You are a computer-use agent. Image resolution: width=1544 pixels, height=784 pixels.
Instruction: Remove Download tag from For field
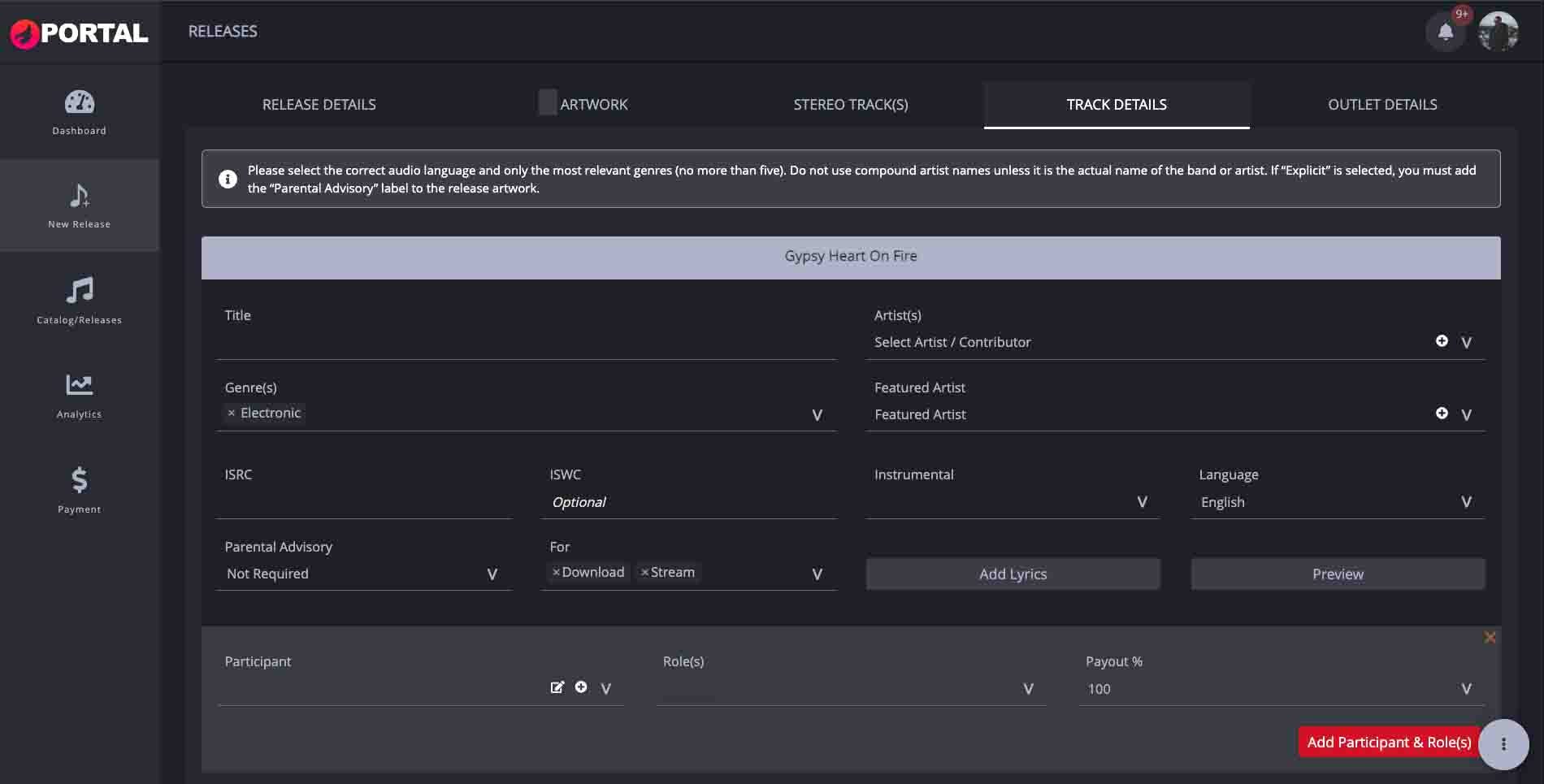[x=556, y=573]
